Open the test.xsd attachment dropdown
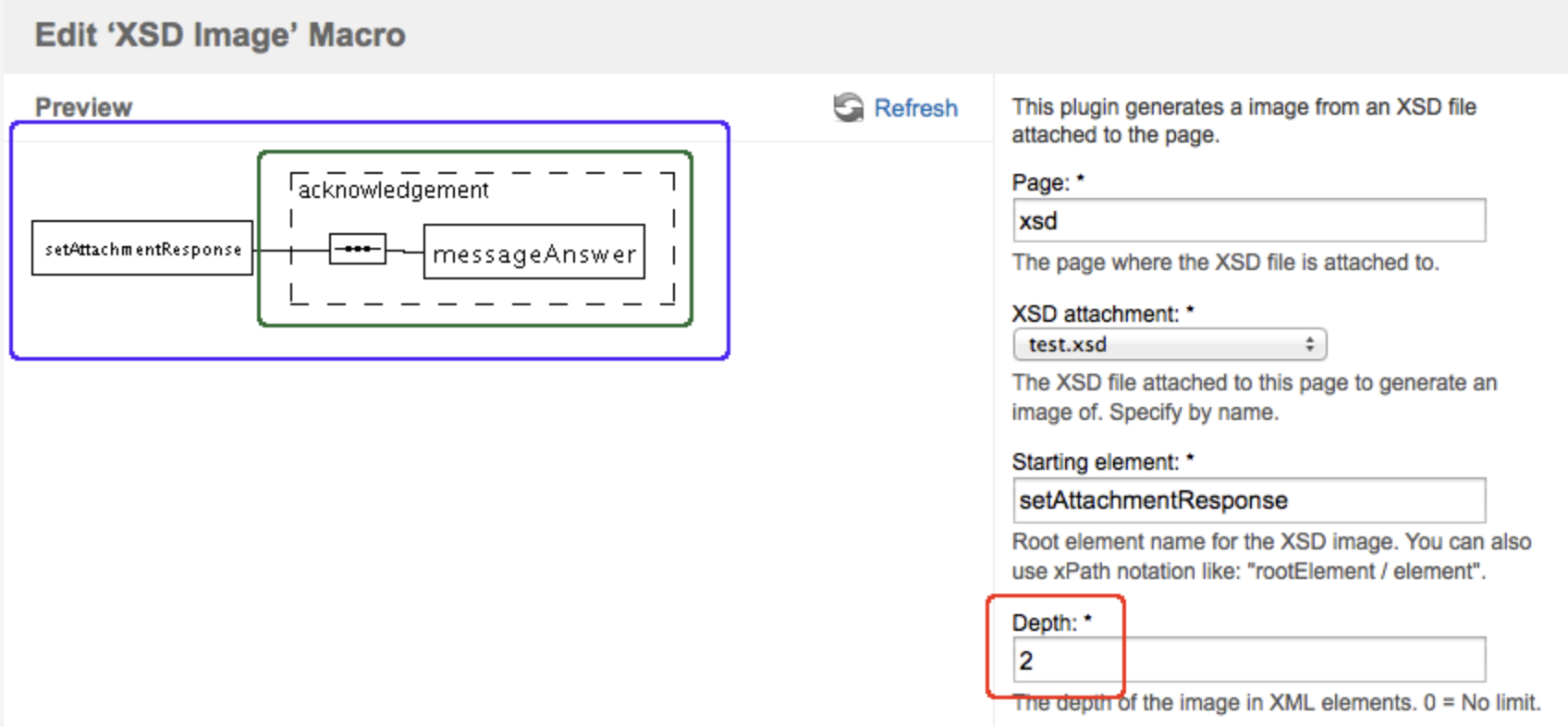The width and height of the screenshot is (1568, 727). tap(1170, 344)
